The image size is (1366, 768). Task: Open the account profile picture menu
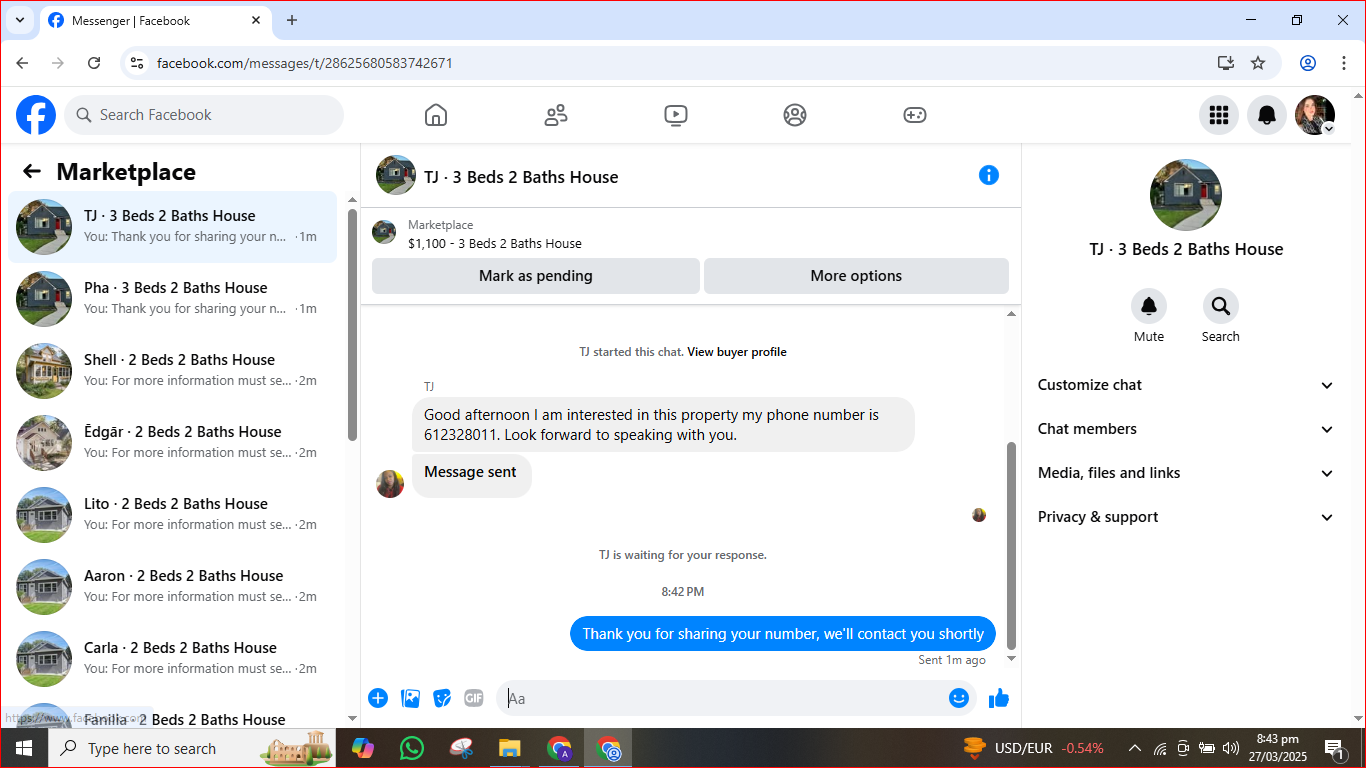pyautogui.click(x=1315, y=115)
